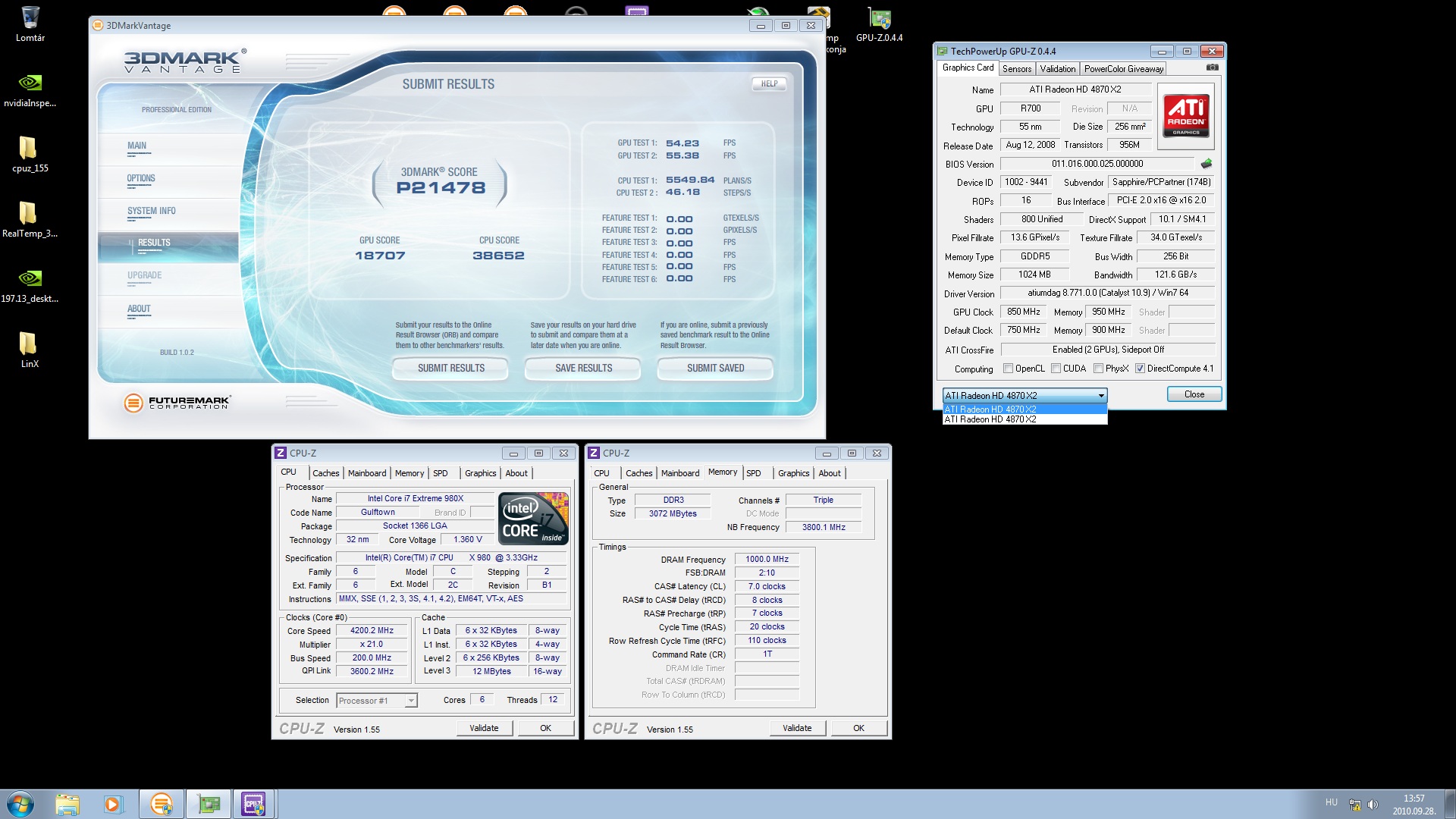Click the ATI Radeon logo in GPU-Z

click(x=1186, y=116)
